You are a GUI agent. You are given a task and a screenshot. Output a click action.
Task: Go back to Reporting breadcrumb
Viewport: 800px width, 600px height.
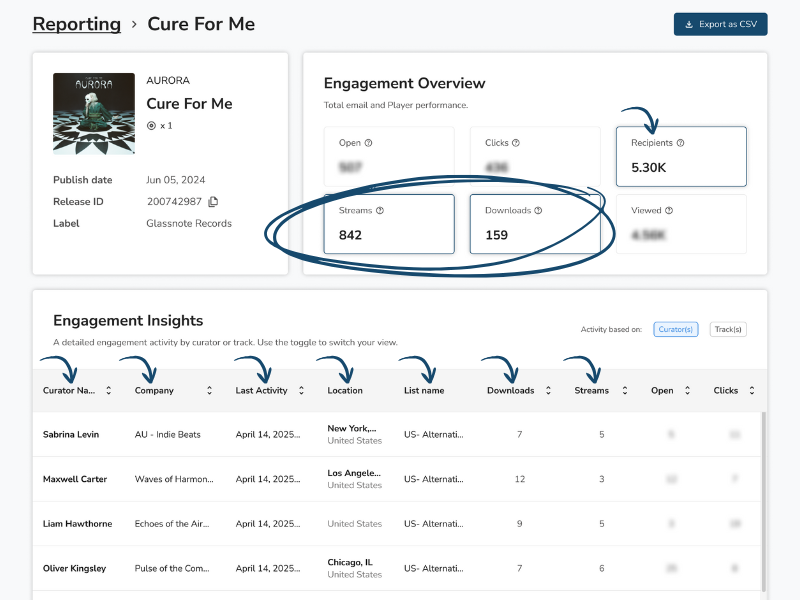pos(76,24)
